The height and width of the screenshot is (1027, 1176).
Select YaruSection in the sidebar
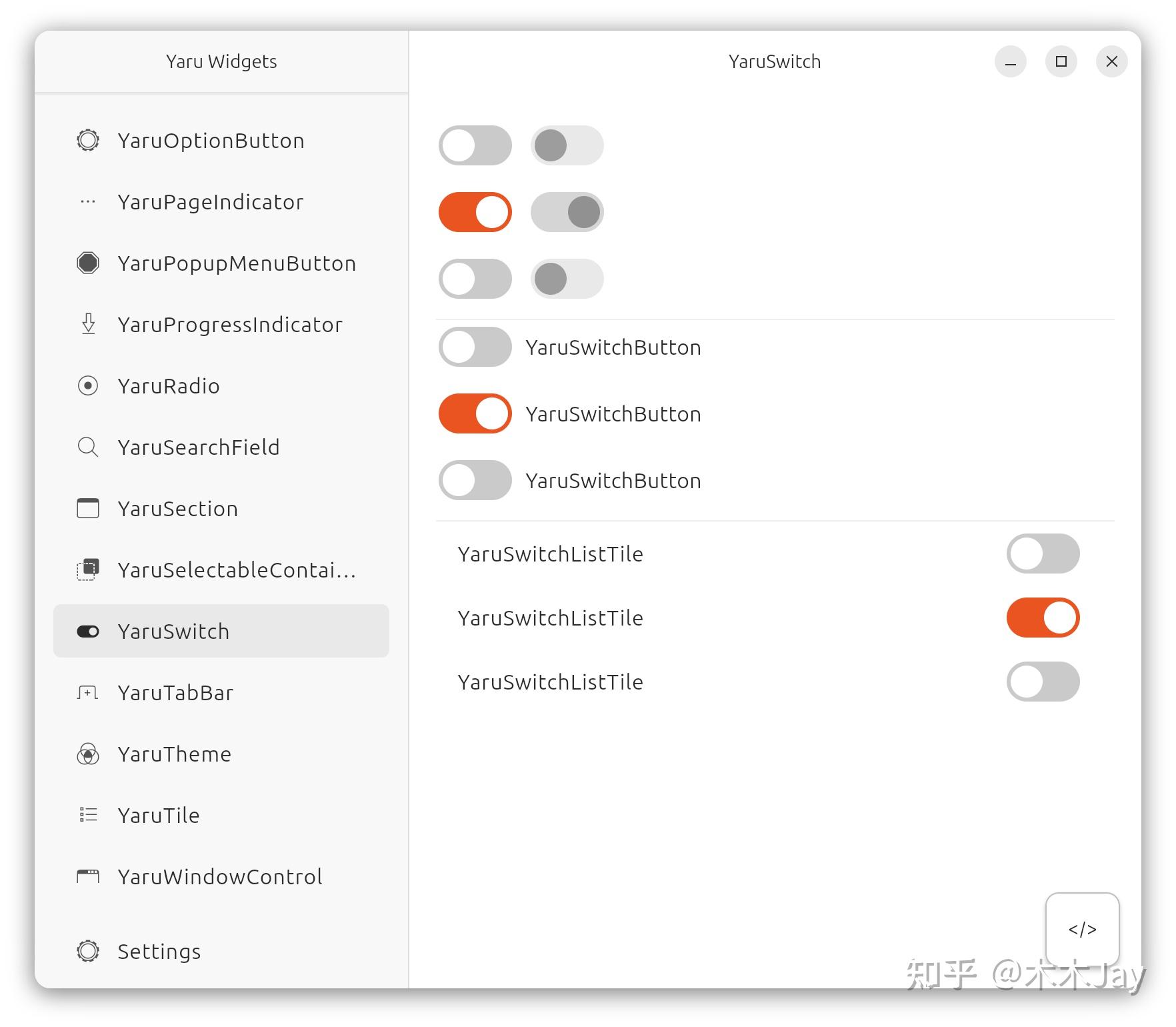tap(177, 509)
